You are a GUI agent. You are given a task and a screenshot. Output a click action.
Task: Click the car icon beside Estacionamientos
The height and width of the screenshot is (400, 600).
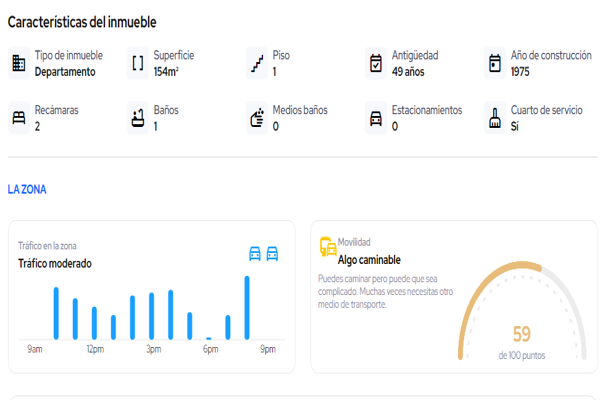376,118
